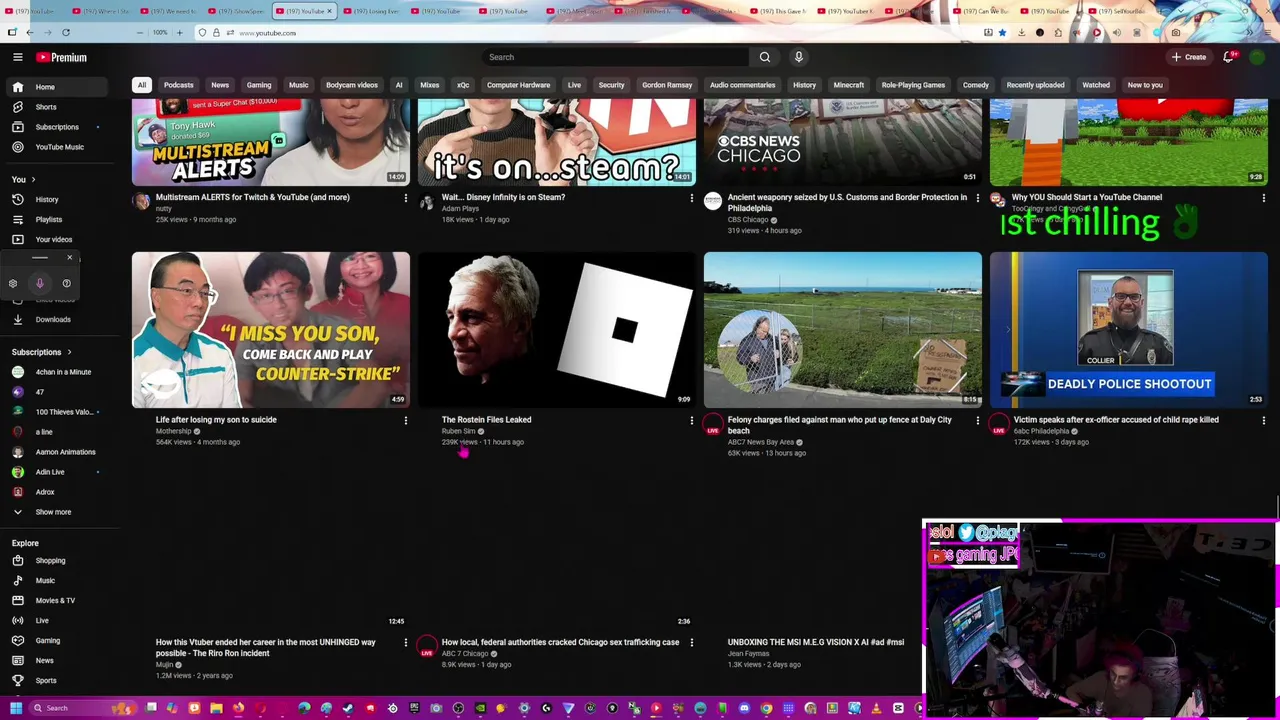Expand the Subscriptions section header
The height and width of the screenshot is (720, 1280).
tap(42, 352)
